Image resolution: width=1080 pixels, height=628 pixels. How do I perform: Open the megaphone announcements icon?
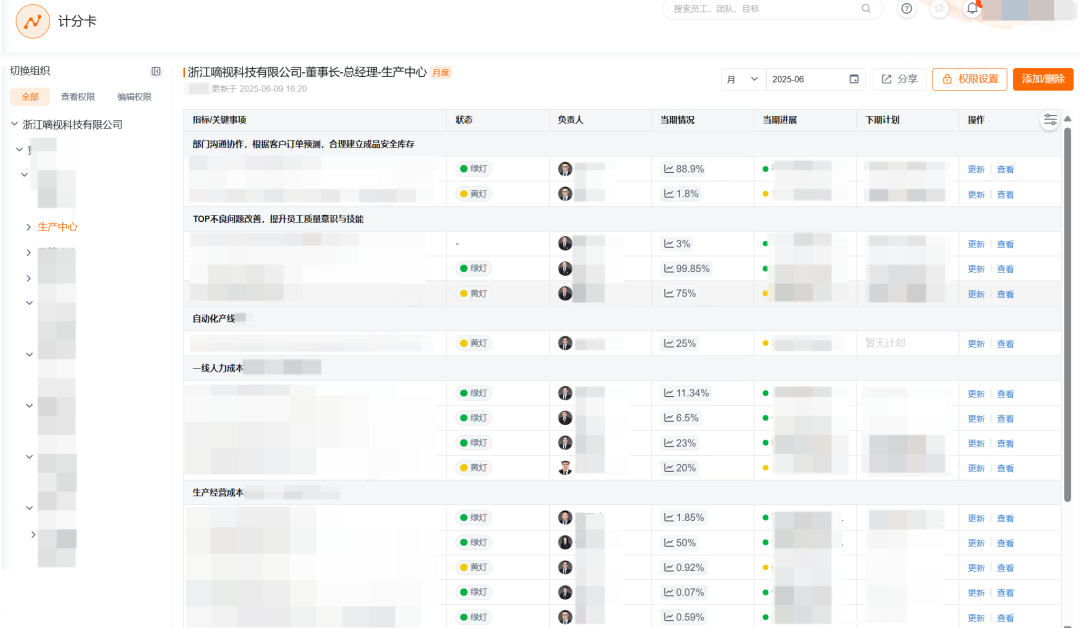coord(939,9)
